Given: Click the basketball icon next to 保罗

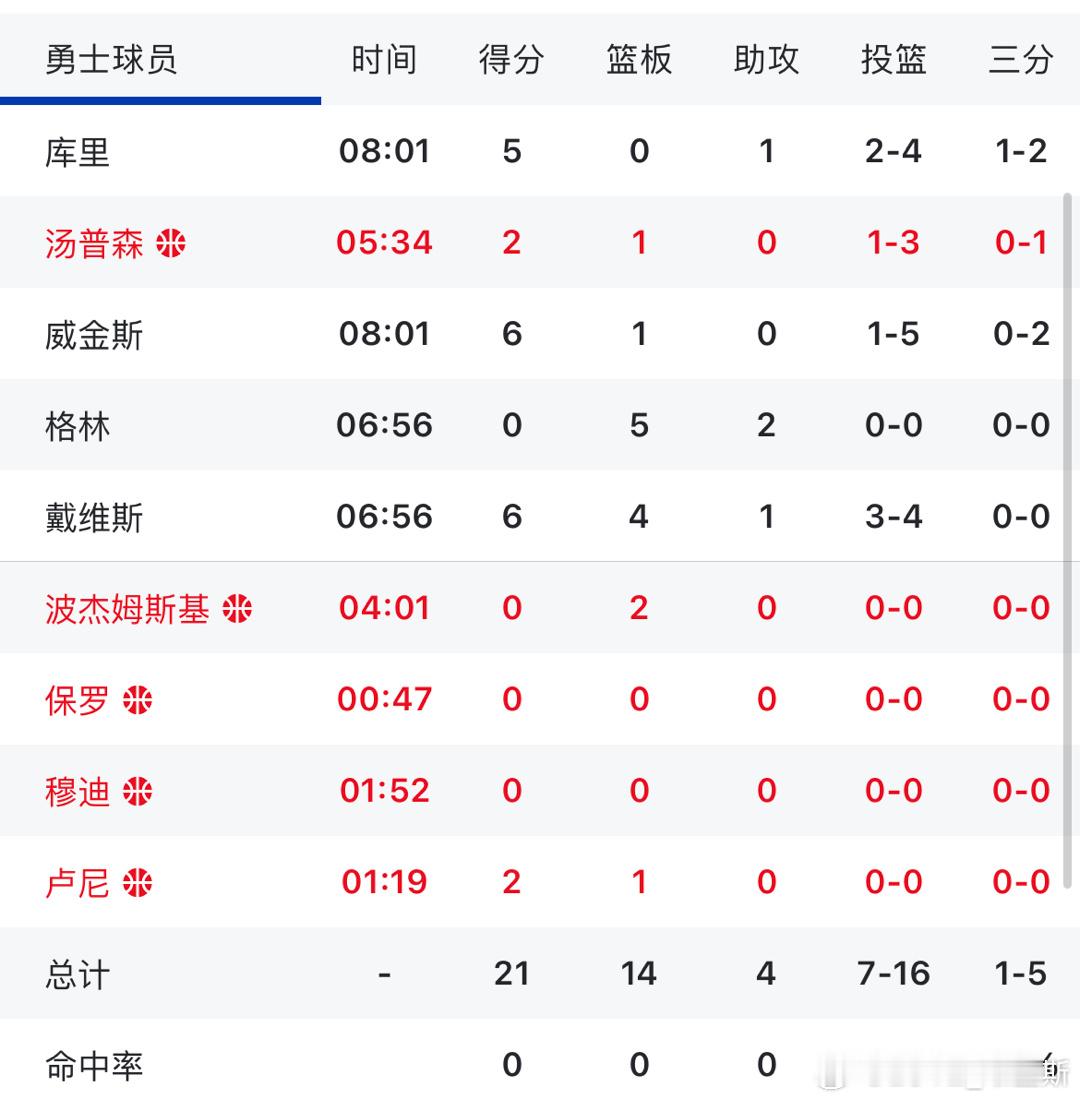Looking at the screenshot, I should pos(138,700).
